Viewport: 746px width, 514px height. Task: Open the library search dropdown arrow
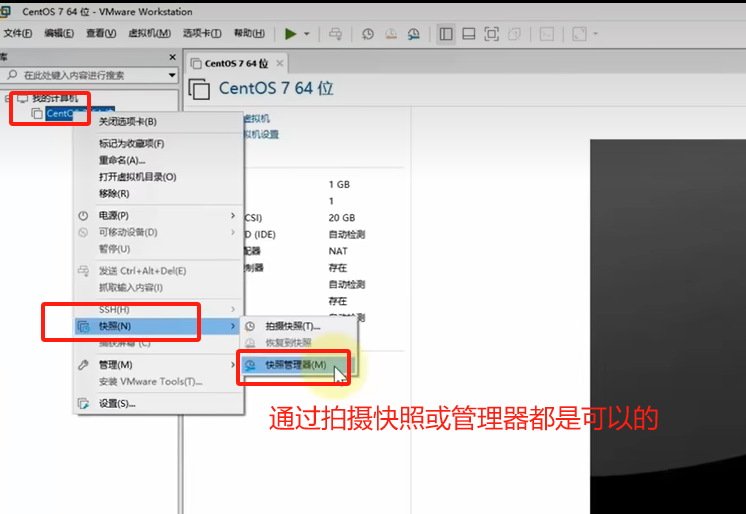click(172, 75)
